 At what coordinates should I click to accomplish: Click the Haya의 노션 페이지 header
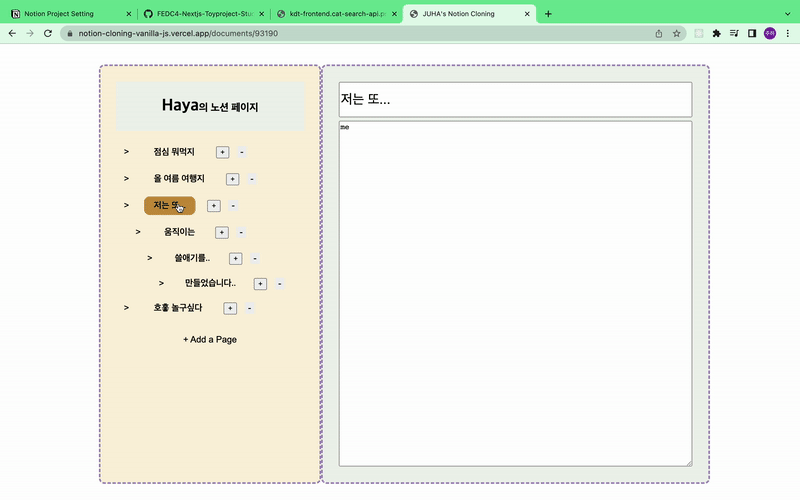pyautogui.click(x=210, y=106)
